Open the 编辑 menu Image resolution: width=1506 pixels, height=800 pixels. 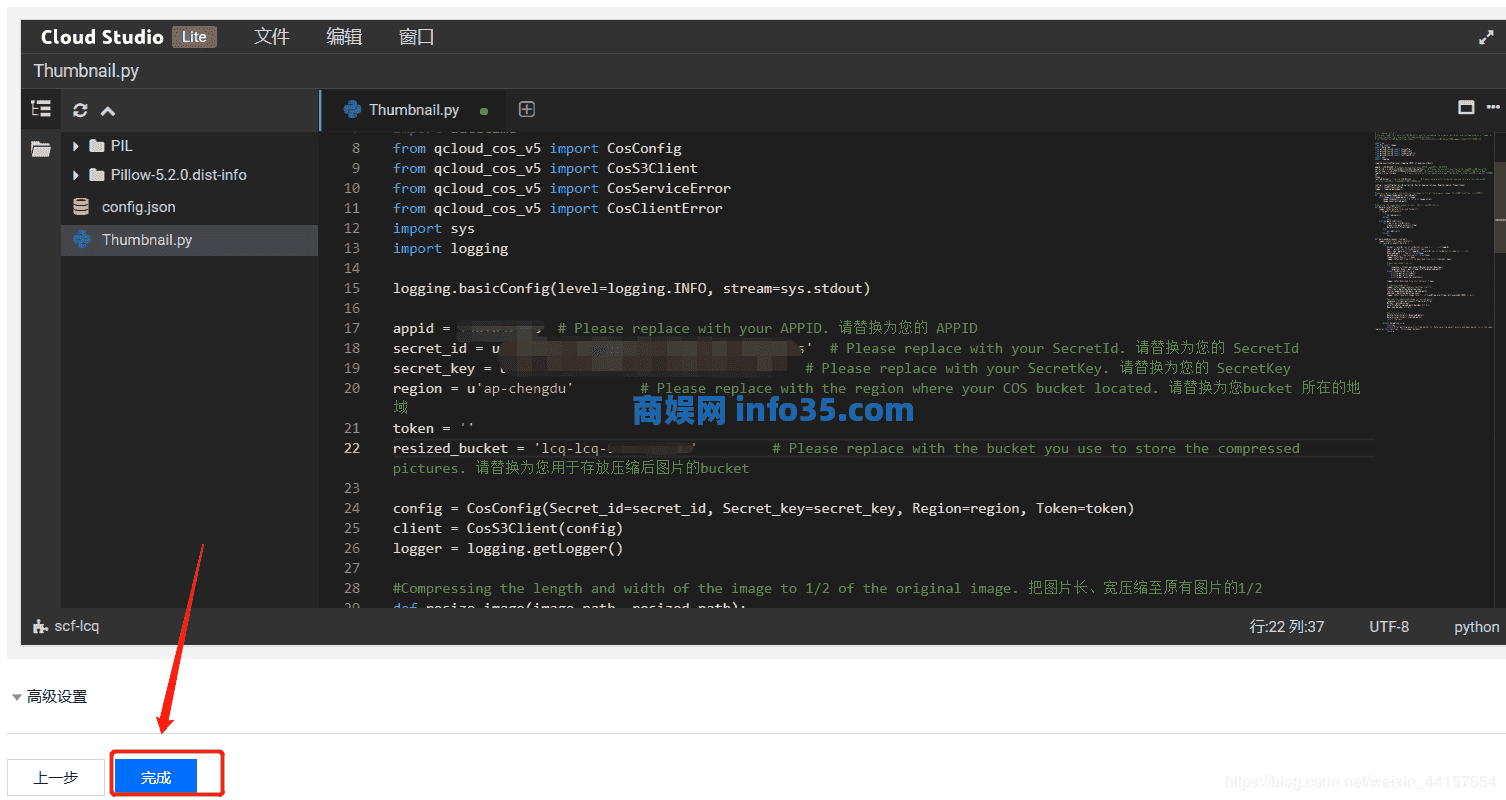344,37
